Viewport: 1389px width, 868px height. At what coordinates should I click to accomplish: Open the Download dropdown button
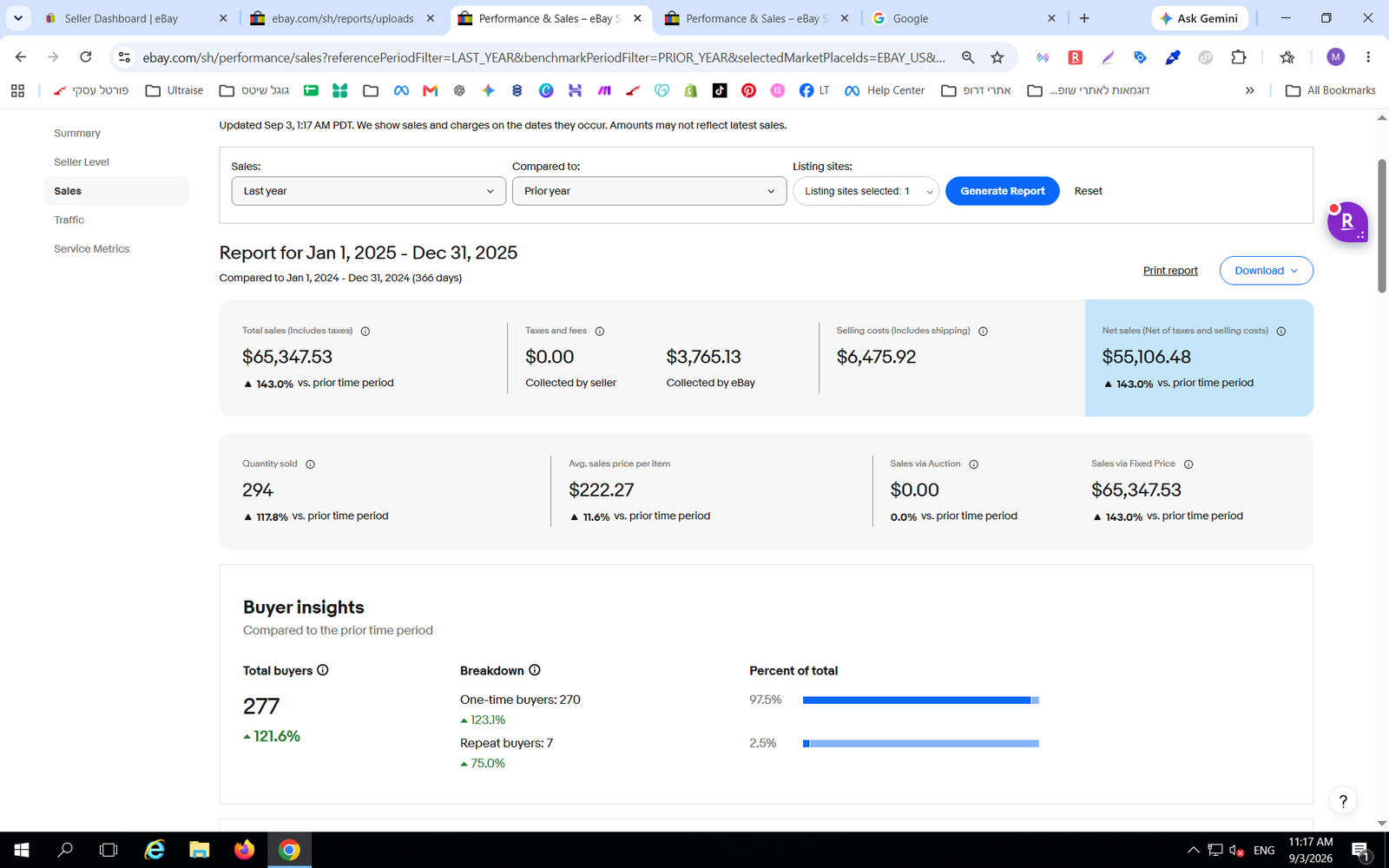pos(1267,271)
